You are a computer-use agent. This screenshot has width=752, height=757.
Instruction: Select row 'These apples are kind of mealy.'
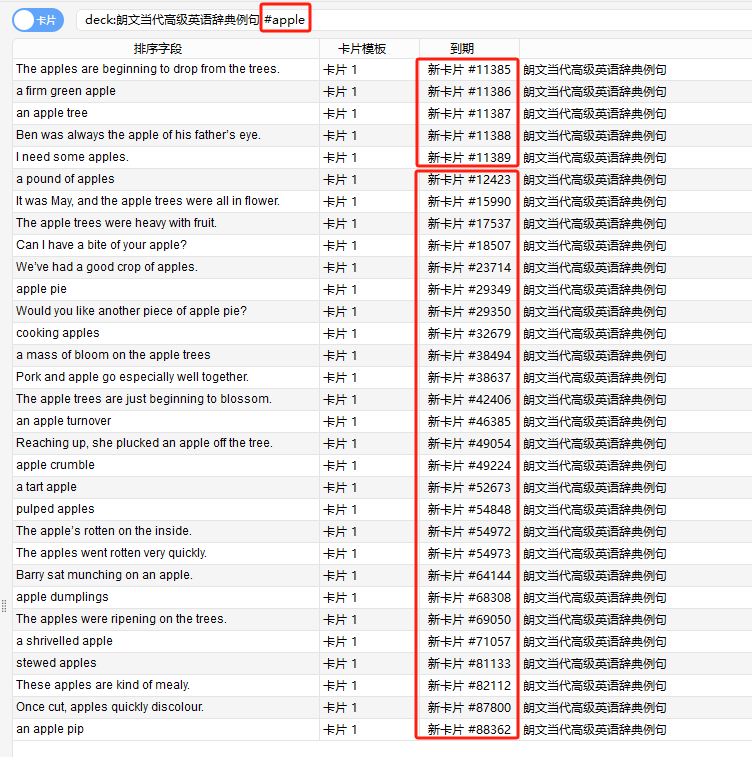pyautogui.click(x=382, y=686)
